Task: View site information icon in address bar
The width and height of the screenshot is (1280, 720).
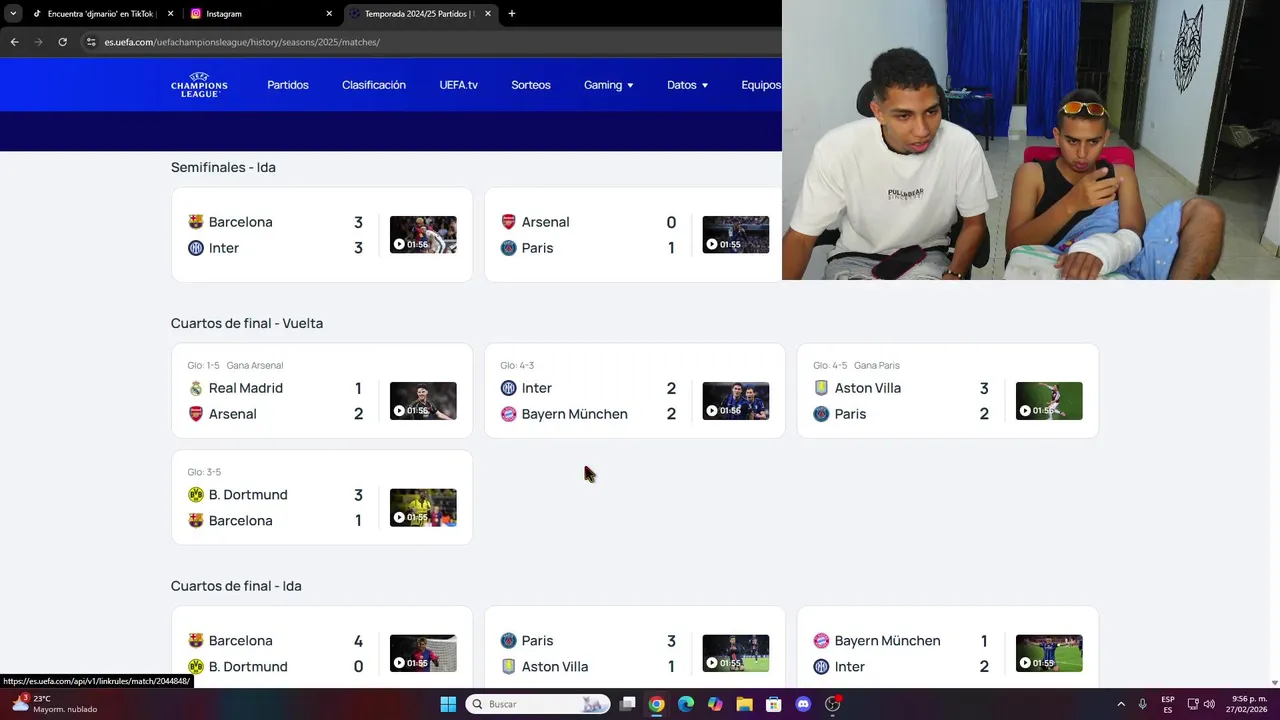Action: [91, 42]
